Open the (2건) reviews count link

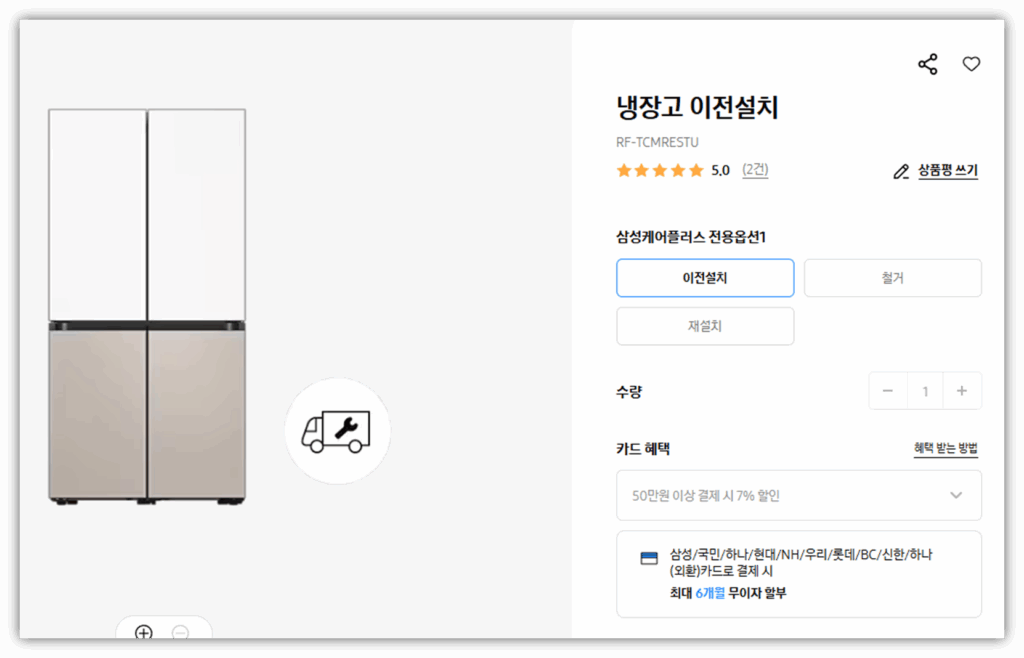point(755,170)
